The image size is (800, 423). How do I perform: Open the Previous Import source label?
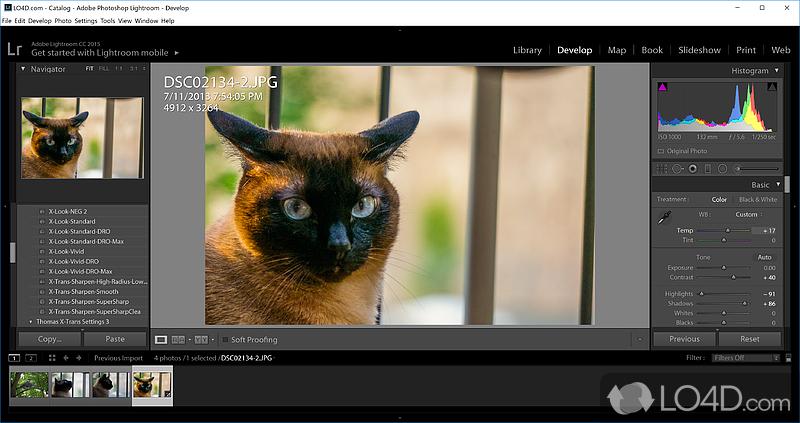click(x=118, y=358)
